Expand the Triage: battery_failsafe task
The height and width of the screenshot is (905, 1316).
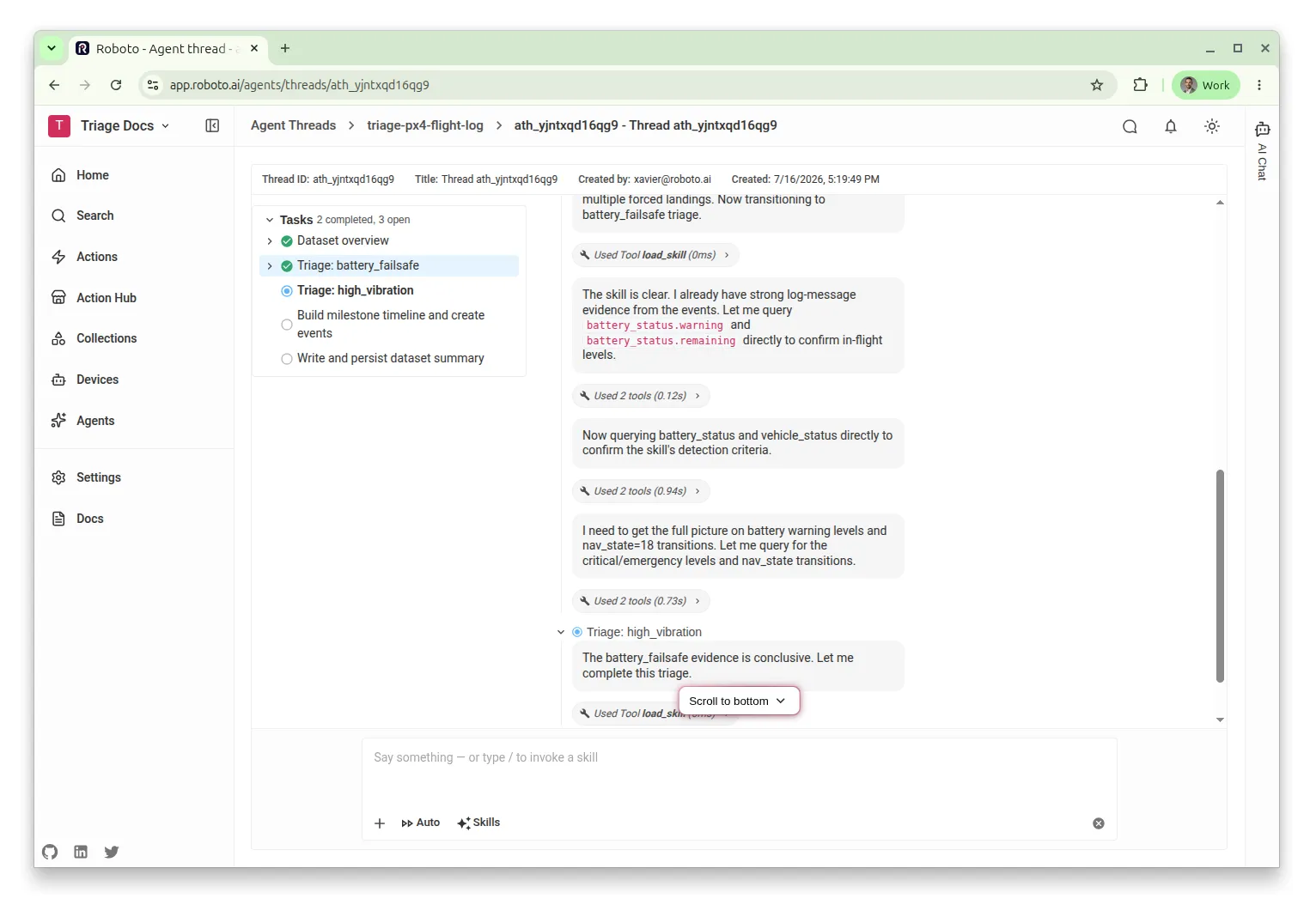(x=270, y=266)
